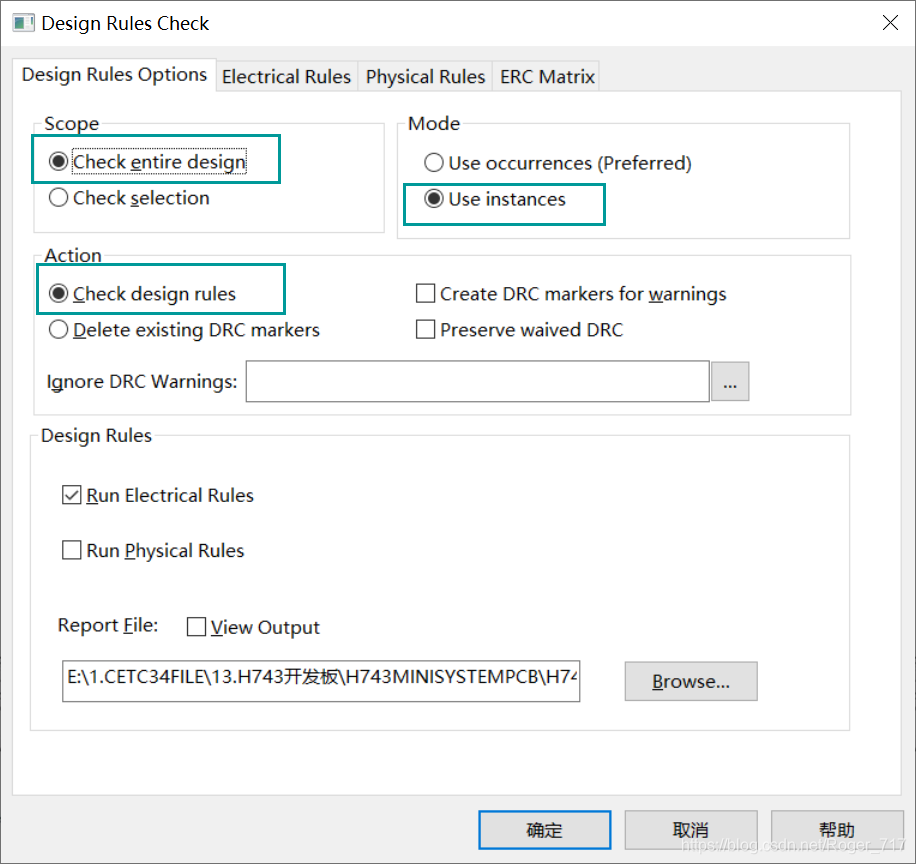This screenshot has height=864, width=916.
Task: Go to the ERC Matrix tab
Action: coord(547,77)
